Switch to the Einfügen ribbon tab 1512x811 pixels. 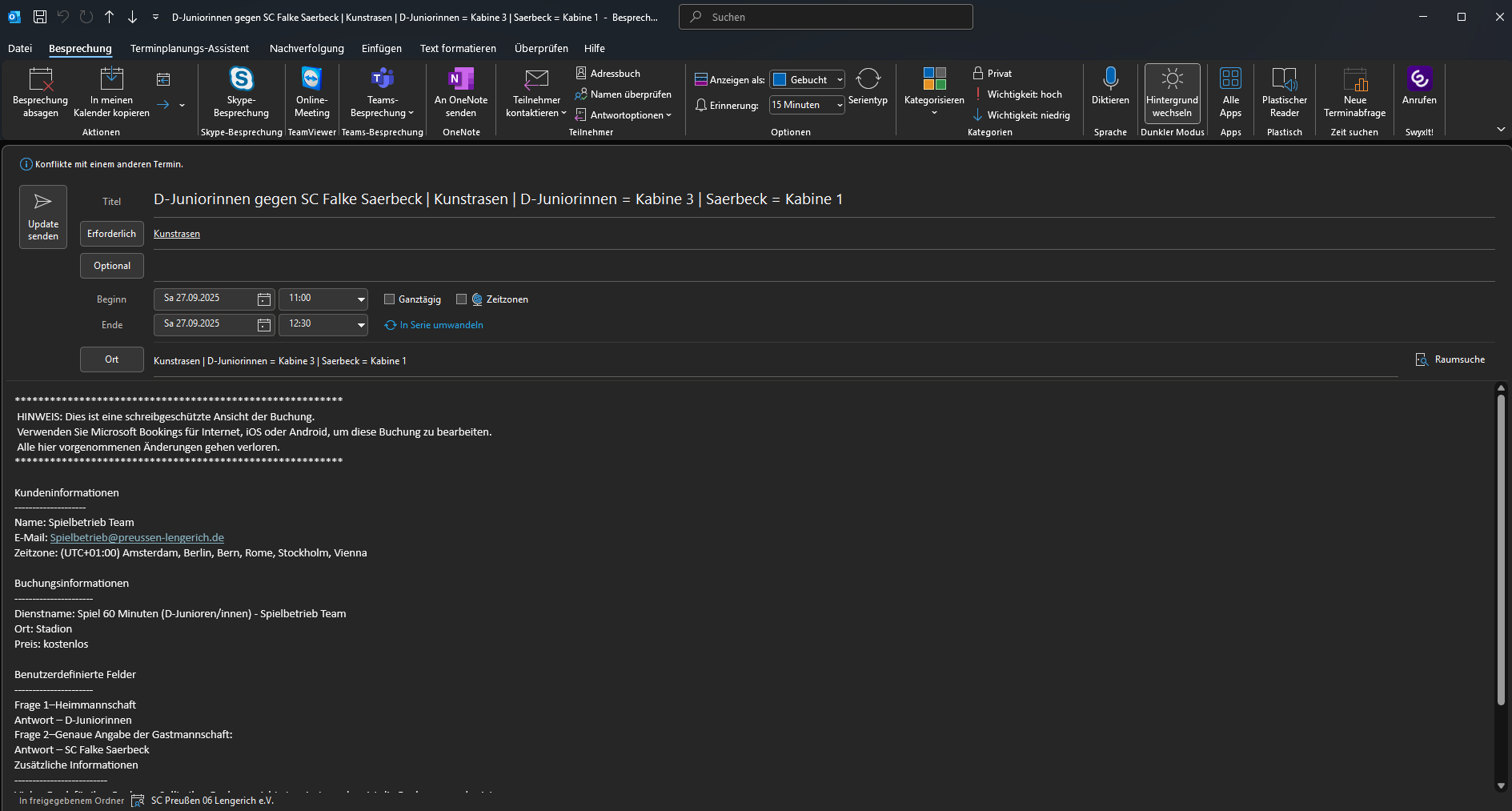click(382, 49)
